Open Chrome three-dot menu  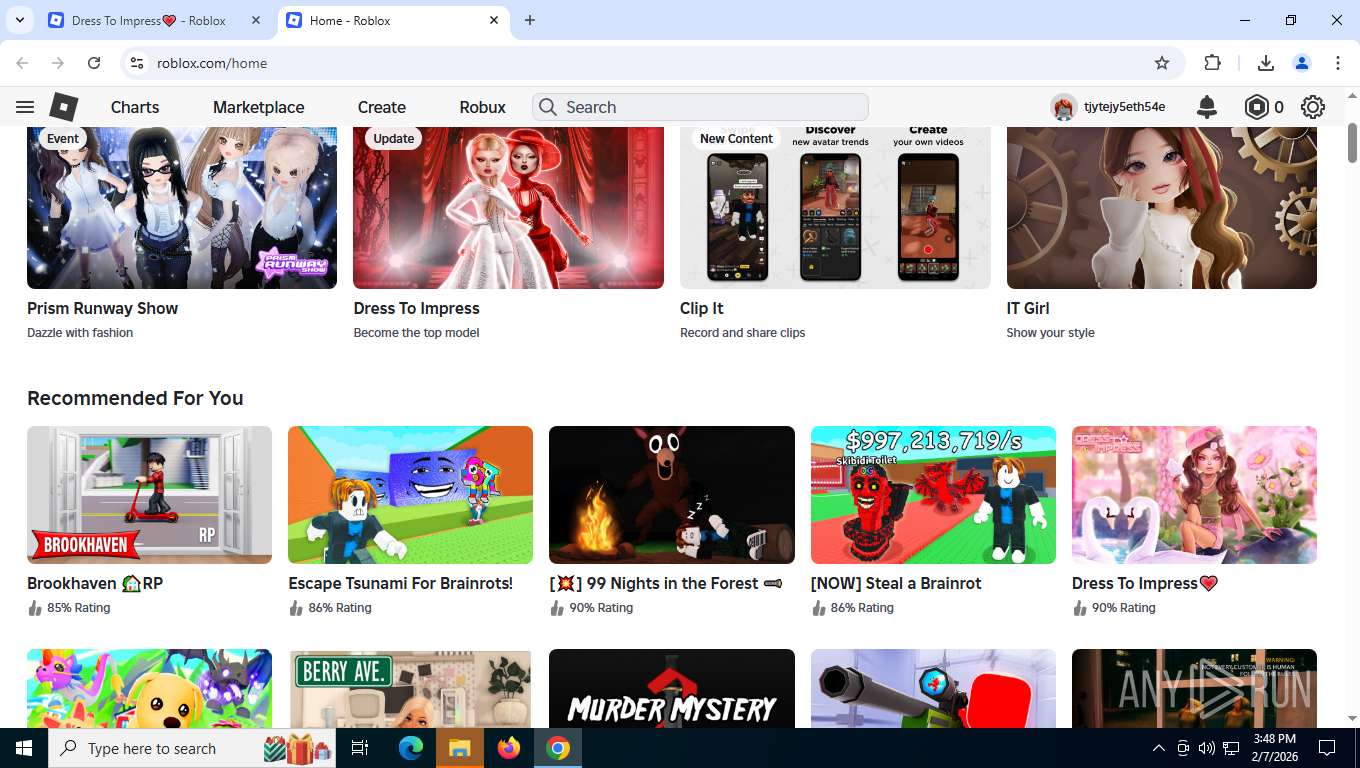coord(1338,63)
